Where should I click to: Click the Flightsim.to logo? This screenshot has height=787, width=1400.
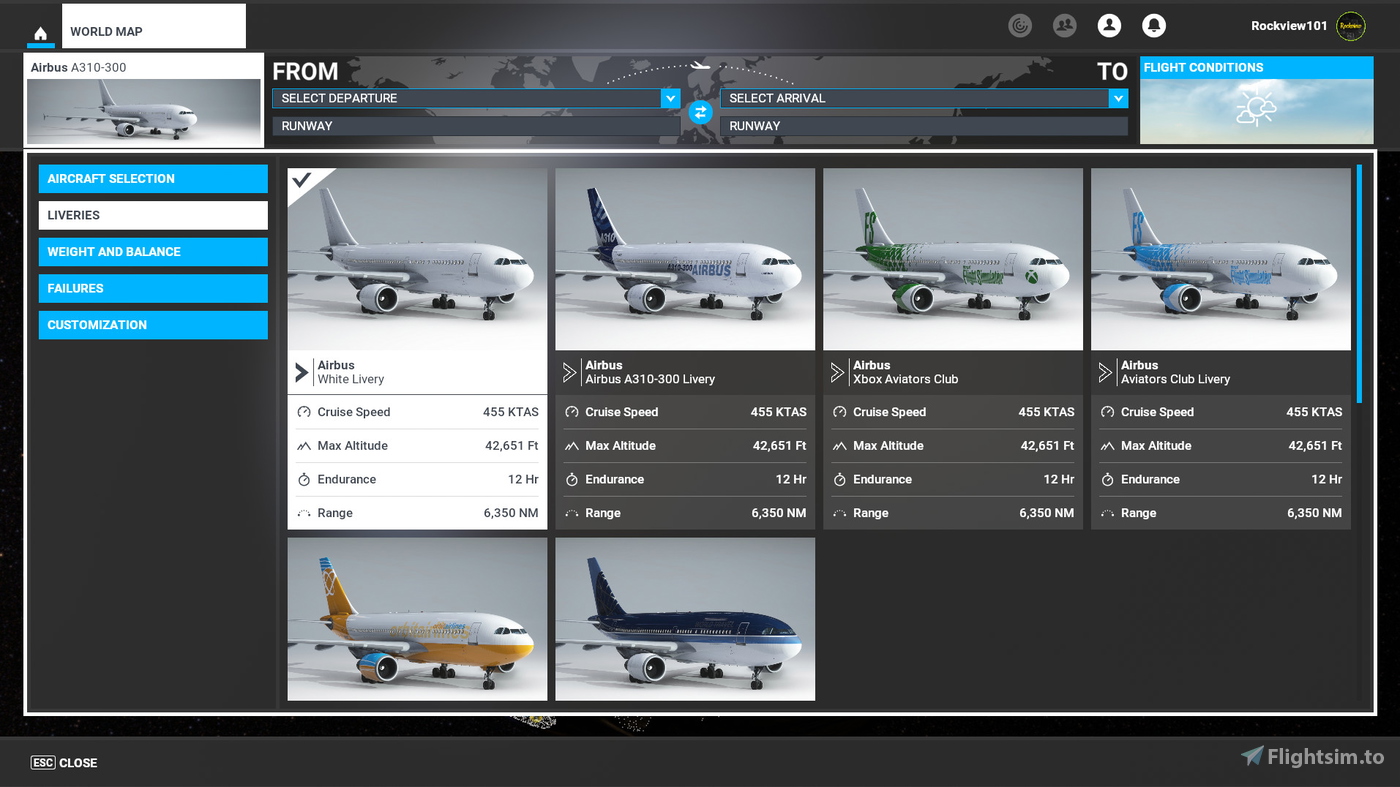[x=1311, y=758]
